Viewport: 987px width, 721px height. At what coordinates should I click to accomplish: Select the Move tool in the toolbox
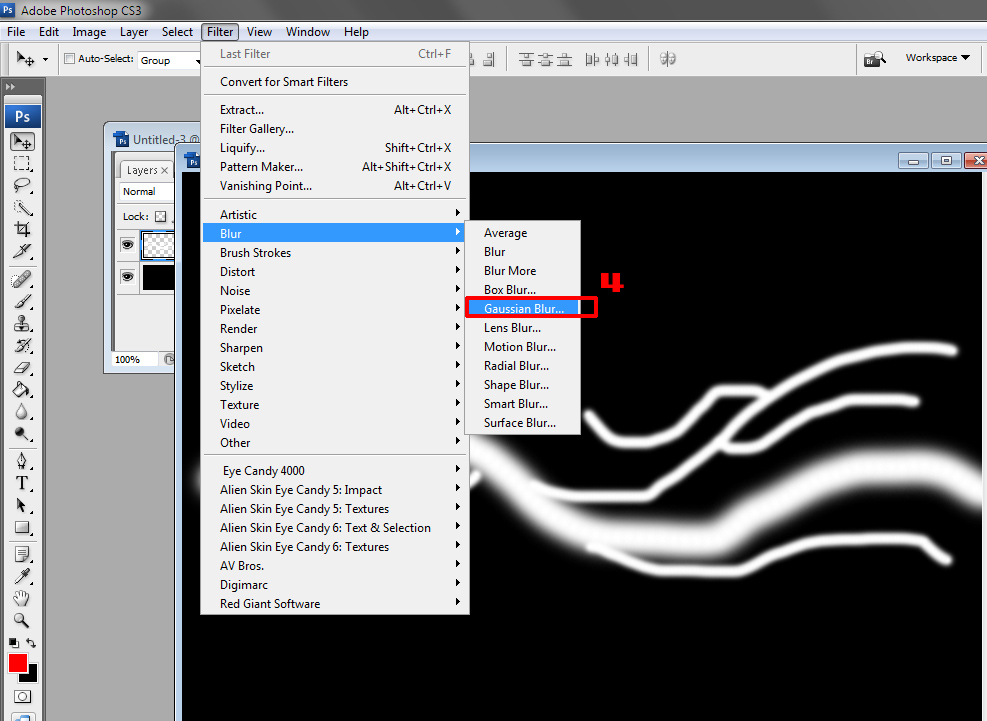click(x=22, y=142)
